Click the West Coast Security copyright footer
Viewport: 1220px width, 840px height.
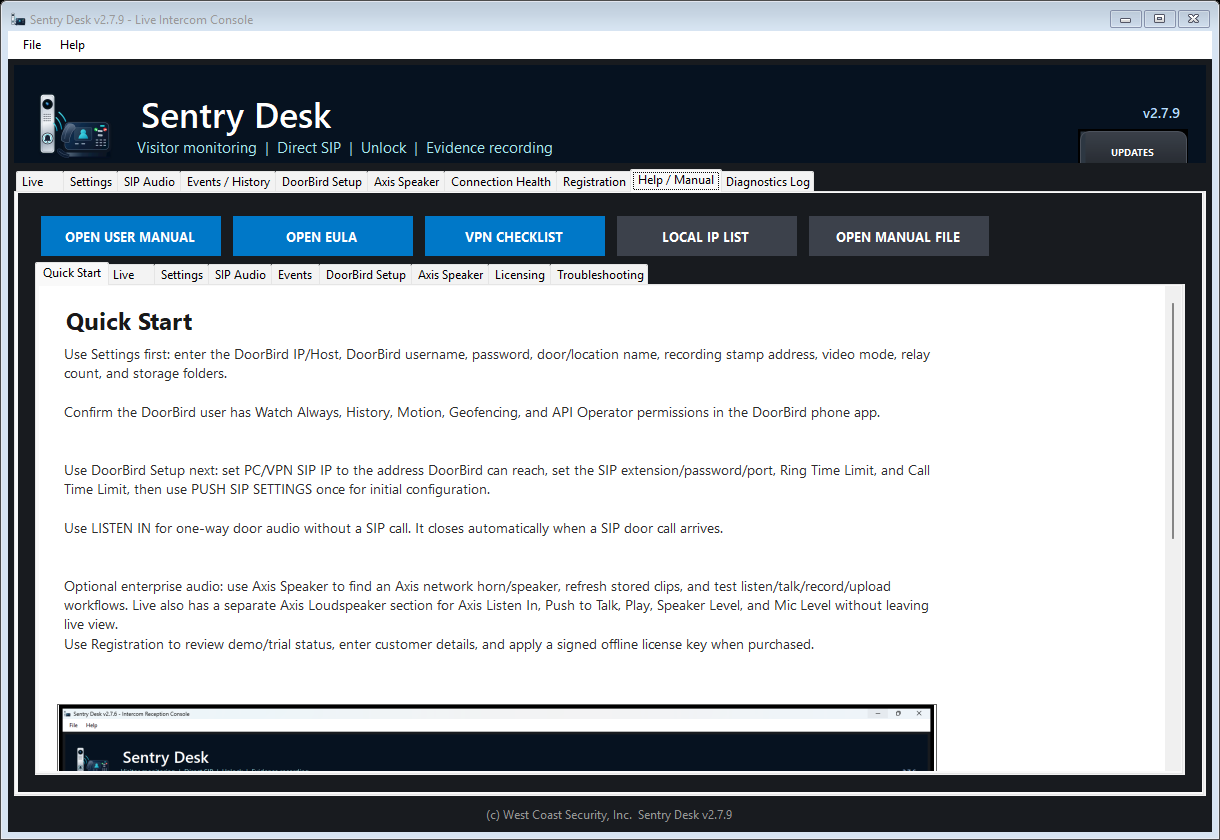tap(609, 815)
